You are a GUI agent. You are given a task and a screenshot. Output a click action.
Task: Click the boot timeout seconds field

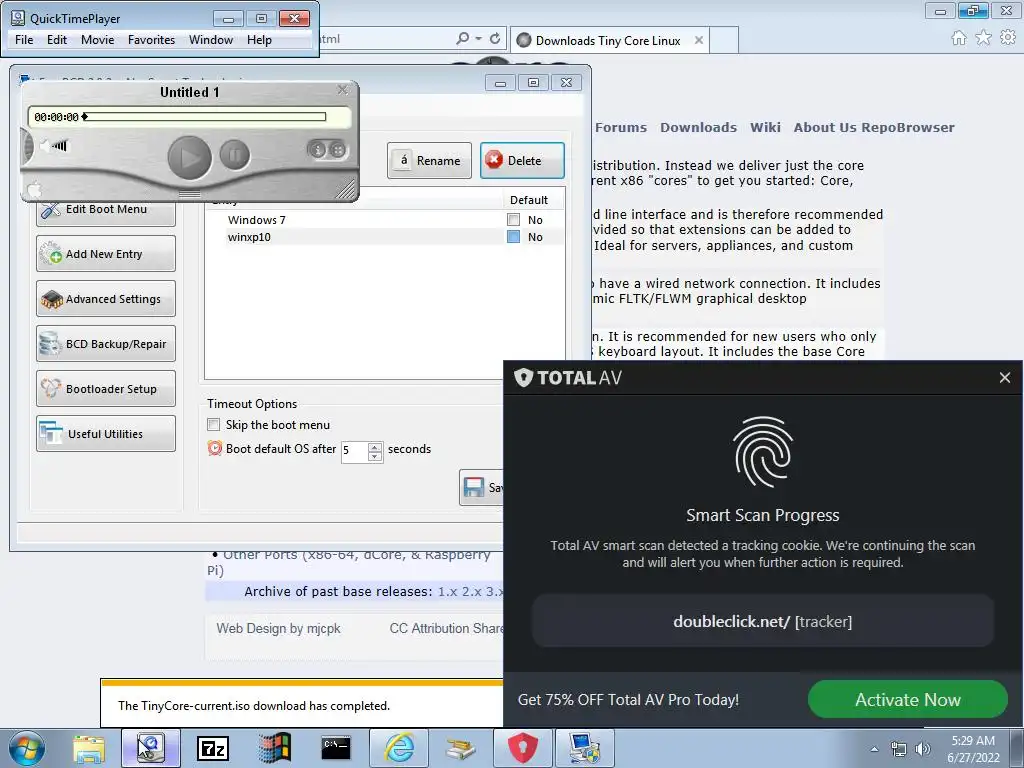[x=354, y=451]
